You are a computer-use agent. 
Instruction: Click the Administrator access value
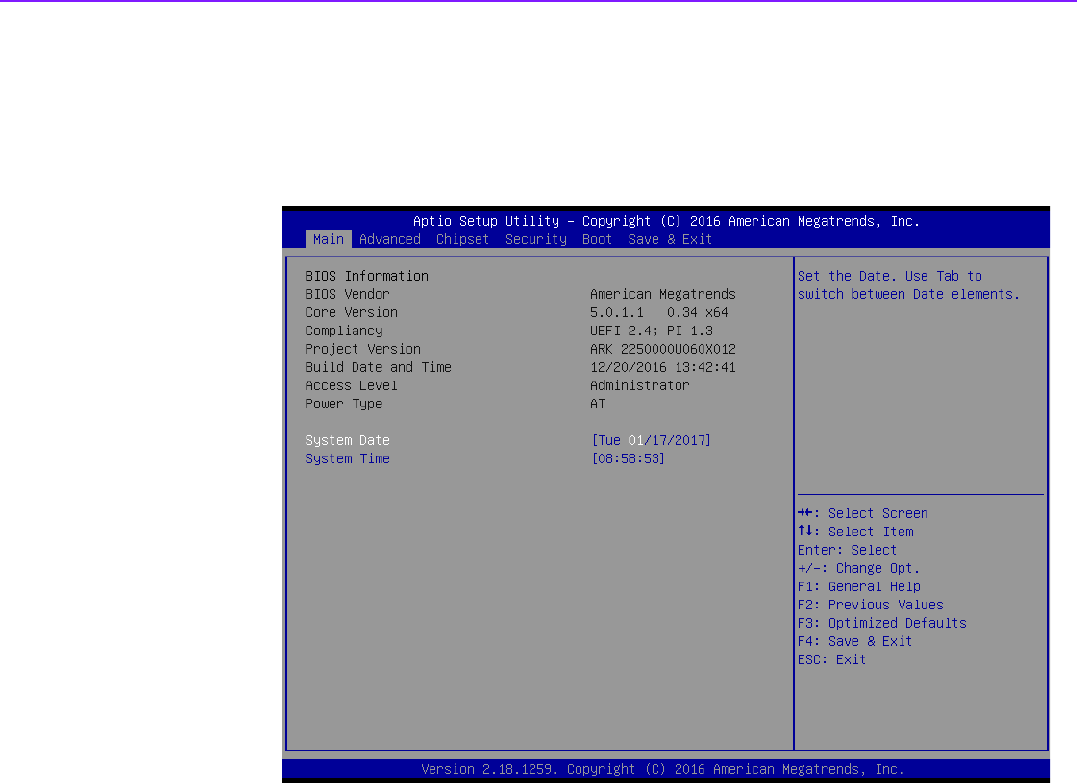pyautogui.click(x=640, y=385)
